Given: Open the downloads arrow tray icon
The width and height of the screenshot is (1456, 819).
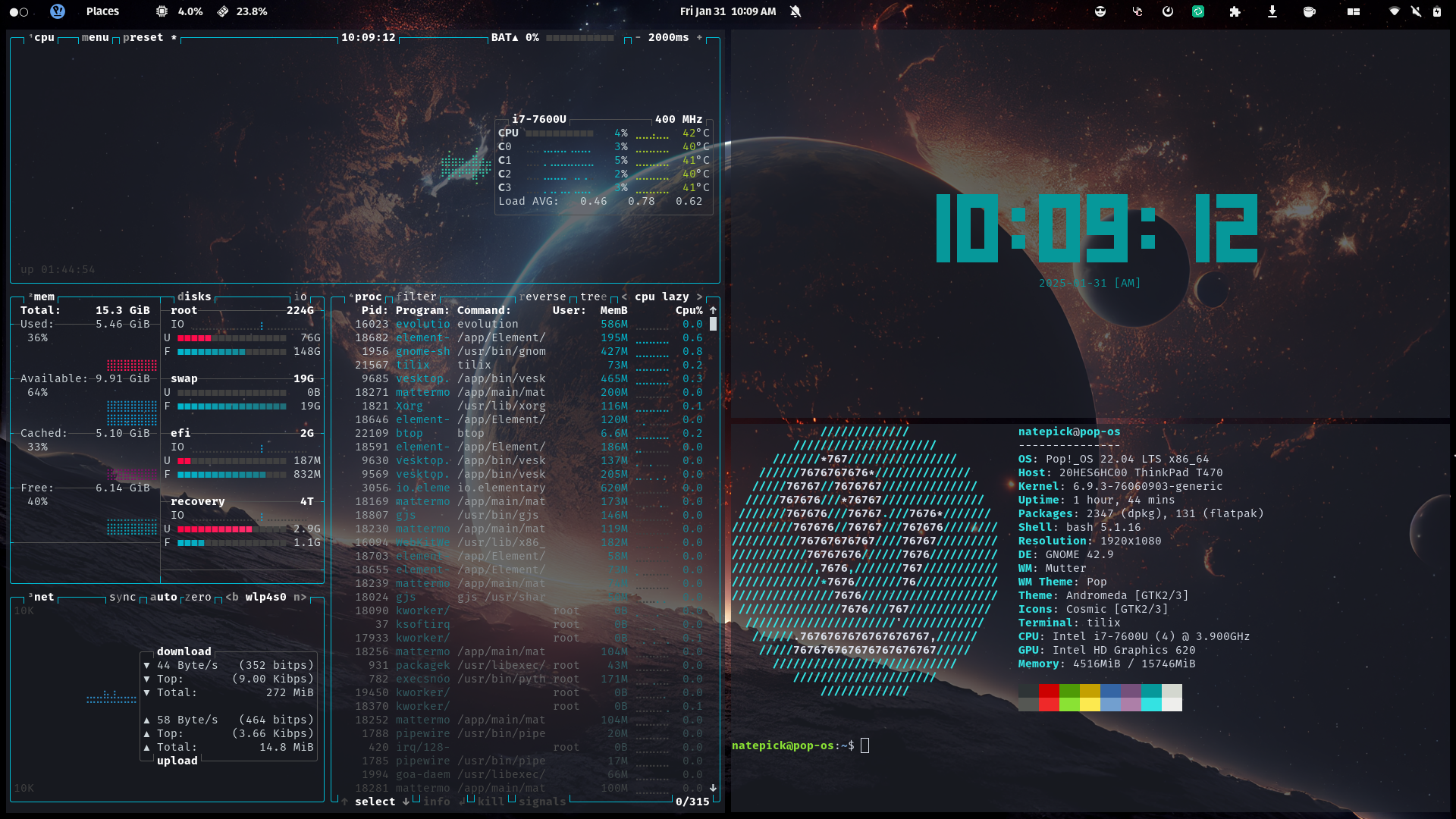Looking at the screenshot, I should 1272,11.
